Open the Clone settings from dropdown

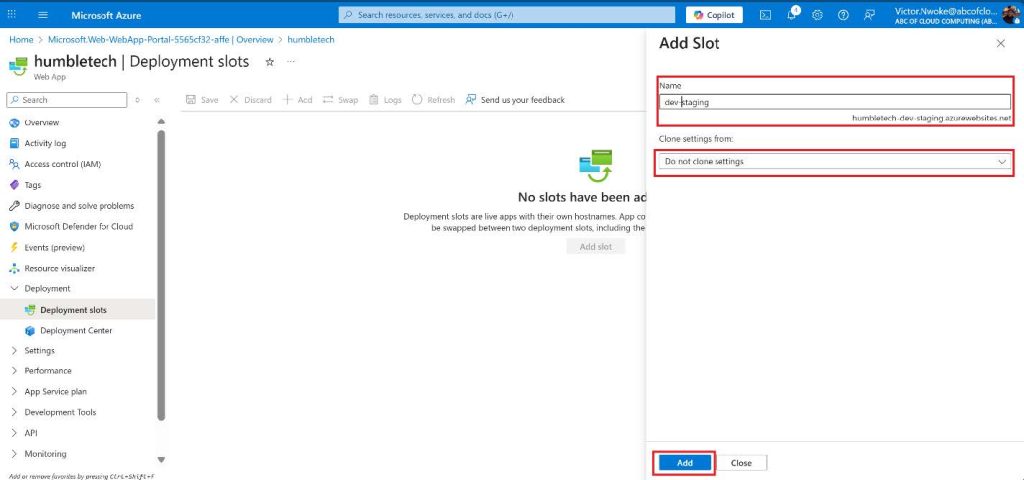pyautogui.click(x=835, y=161)
